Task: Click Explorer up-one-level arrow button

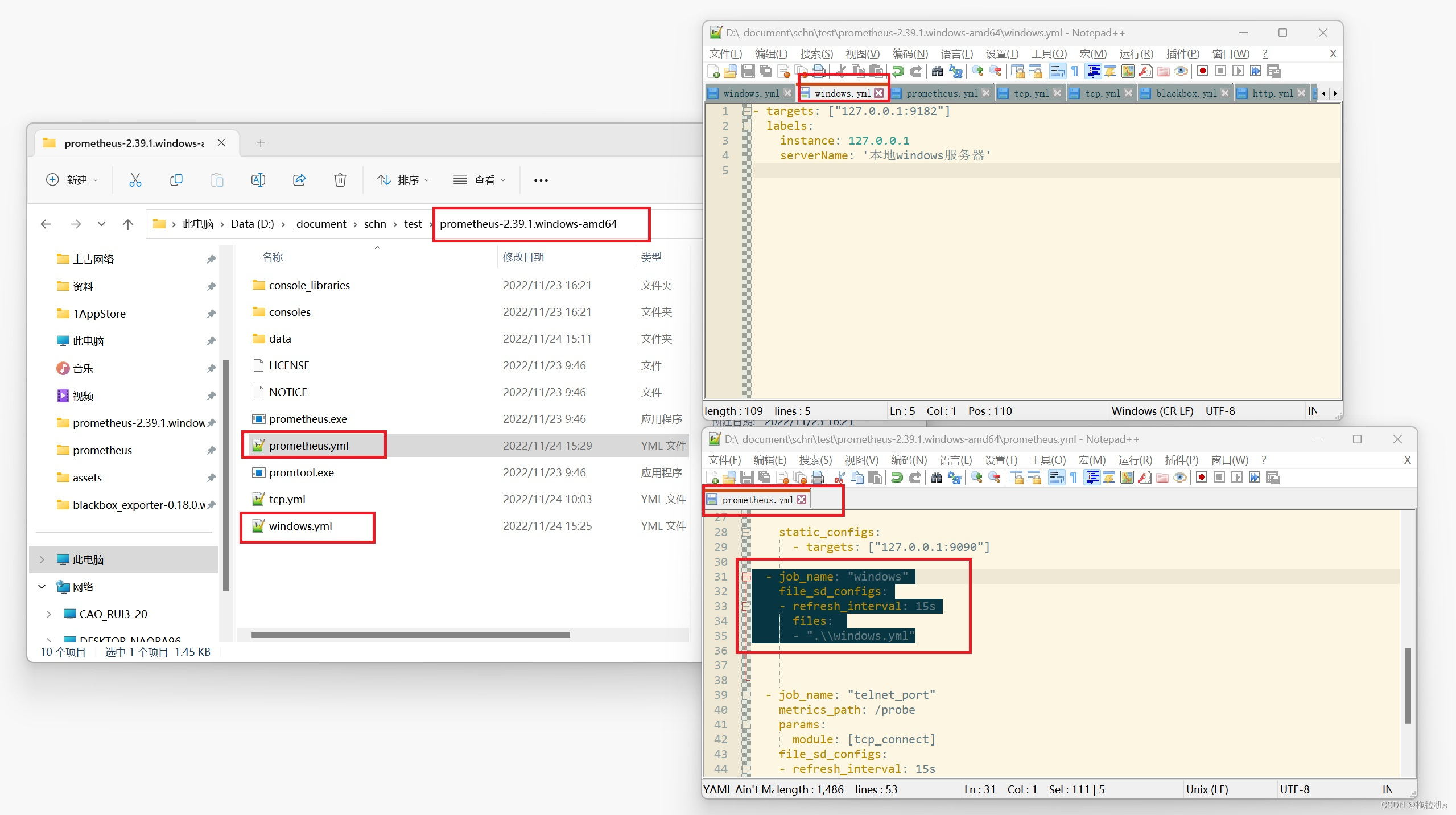Action: tap(128, 224)
